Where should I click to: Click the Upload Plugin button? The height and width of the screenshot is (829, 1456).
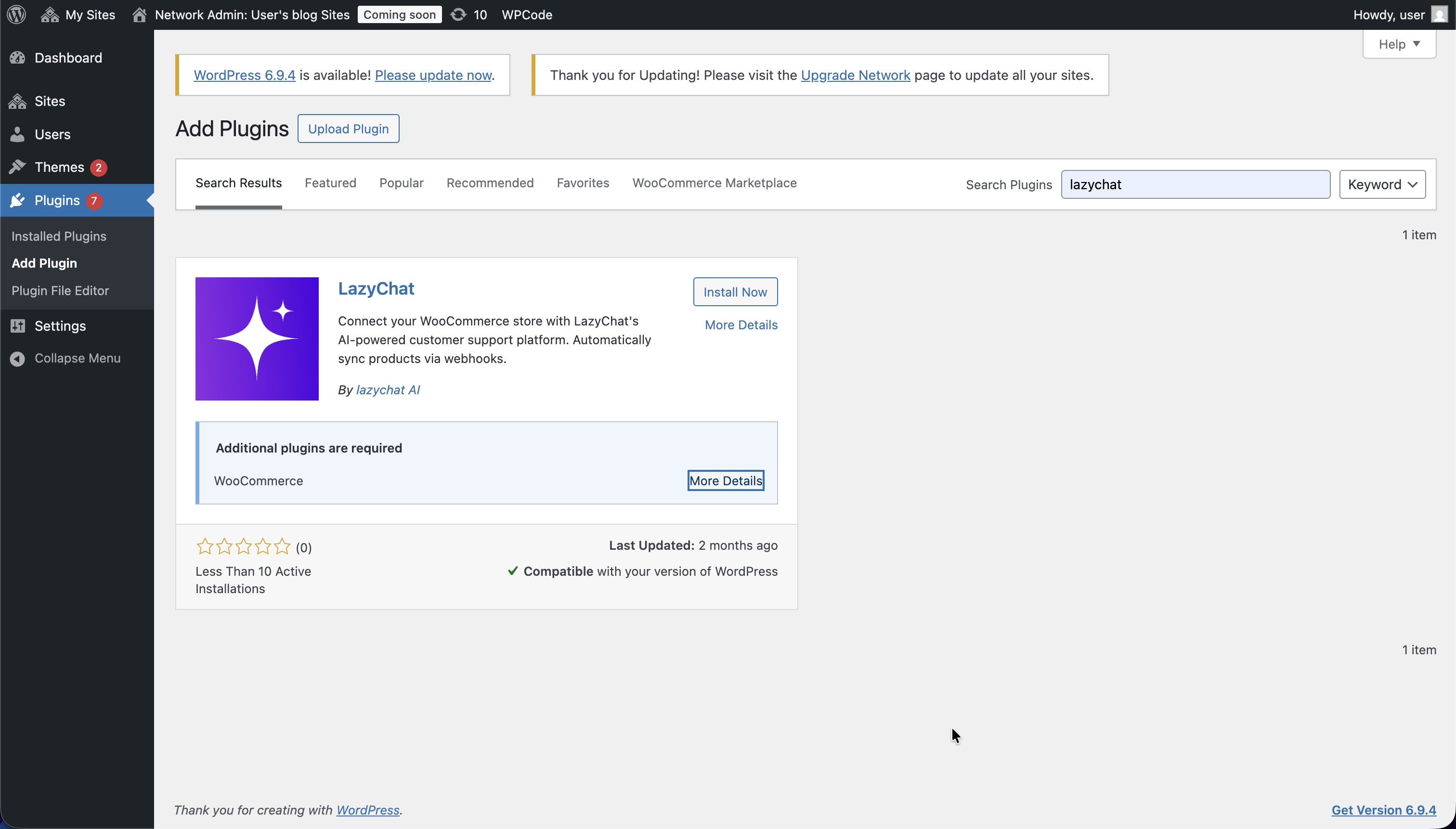348,129
